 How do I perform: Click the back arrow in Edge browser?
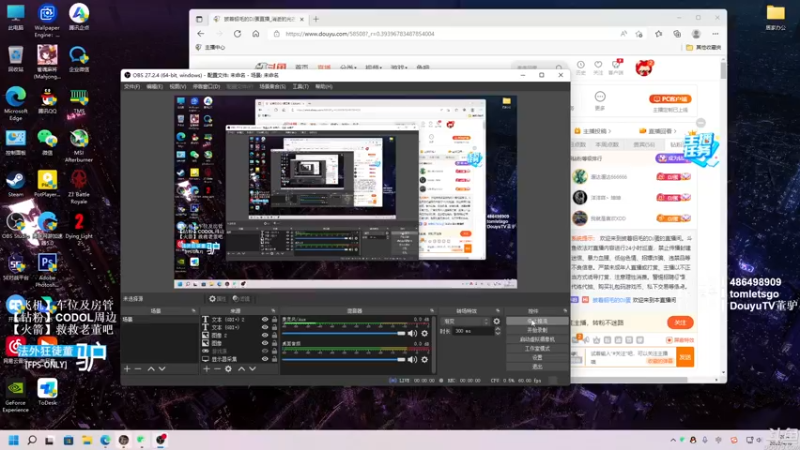point(201,34)
